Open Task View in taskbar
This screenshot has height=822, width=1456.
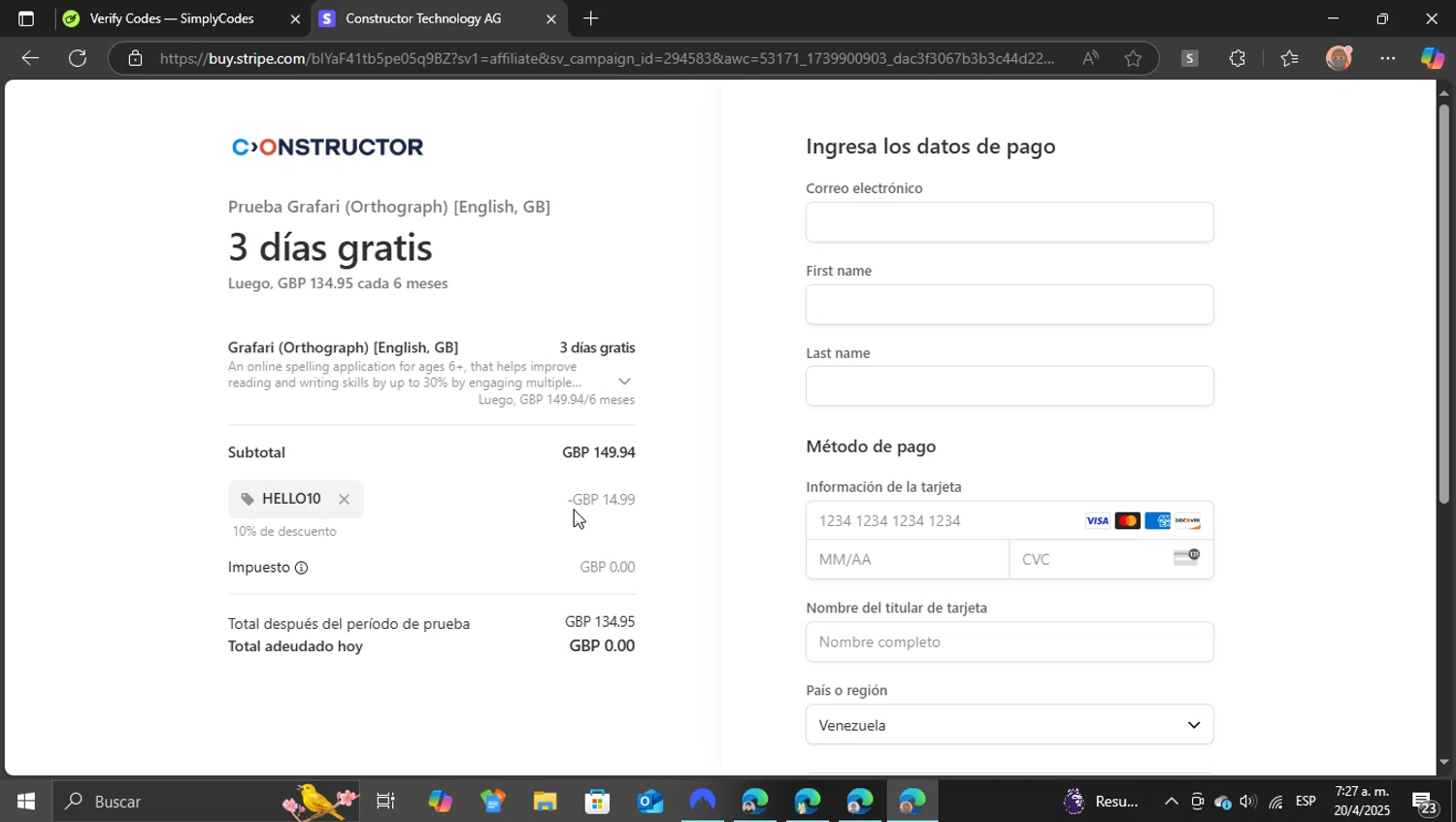point(385,802)
